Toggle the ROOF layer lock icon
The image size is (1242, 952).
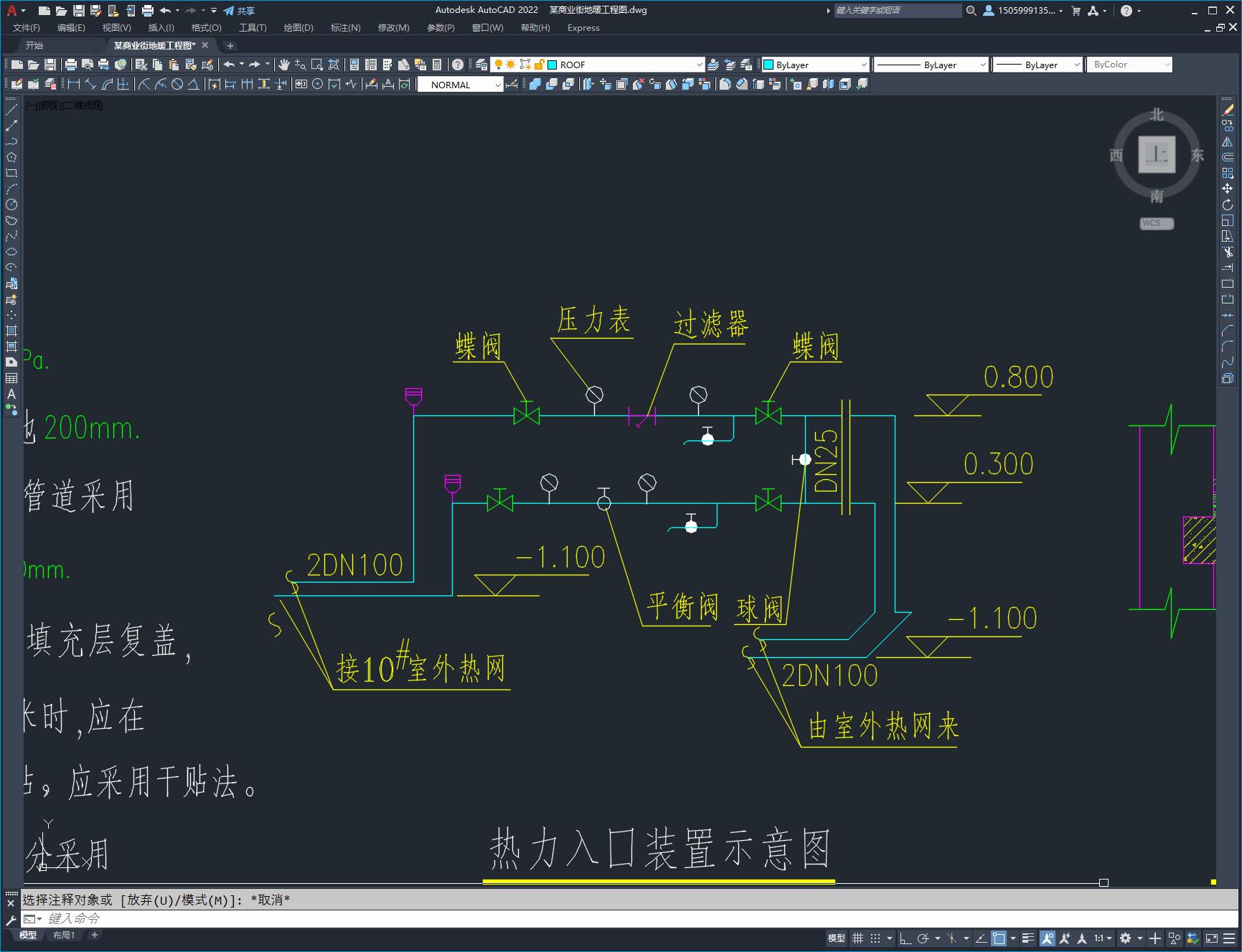point(540,65)
